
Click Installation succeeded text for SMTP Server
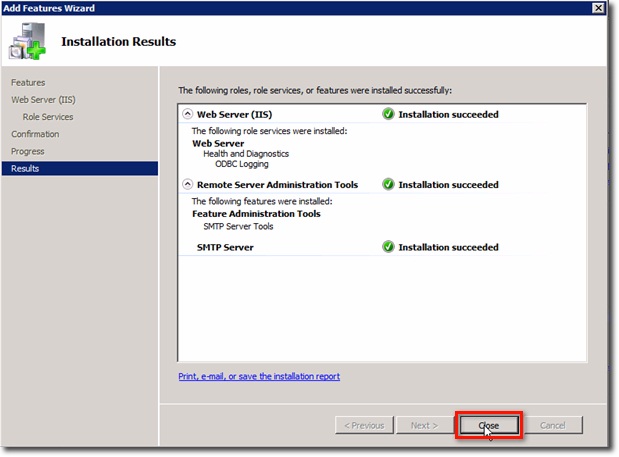click(448, 247)
